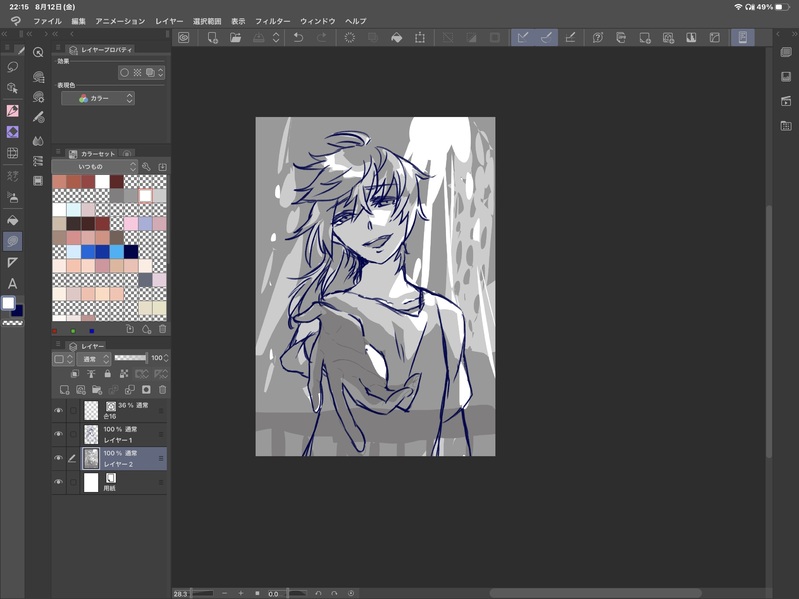Open the blending mode 通常 dropdown

pos(94,359)
